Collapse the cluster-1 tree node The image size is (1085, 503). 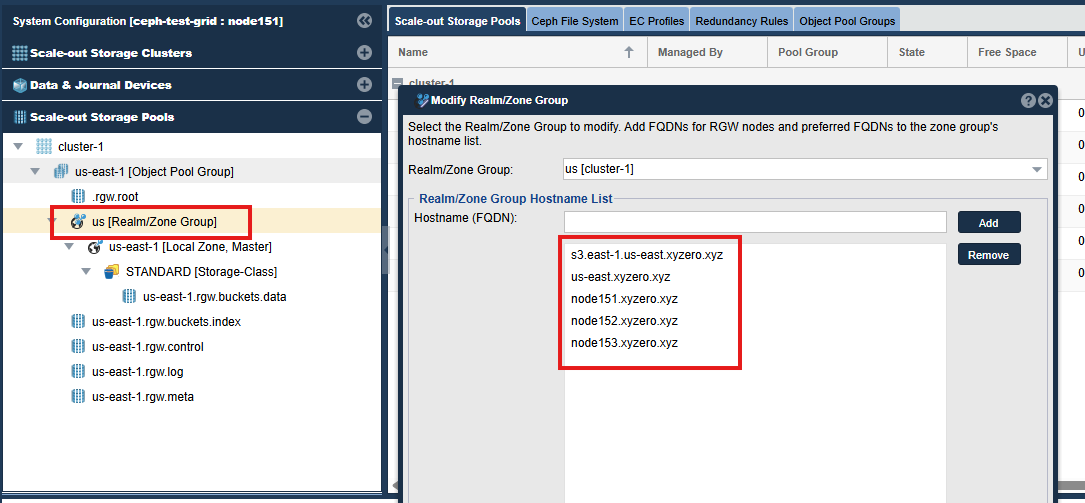[19, 147]
